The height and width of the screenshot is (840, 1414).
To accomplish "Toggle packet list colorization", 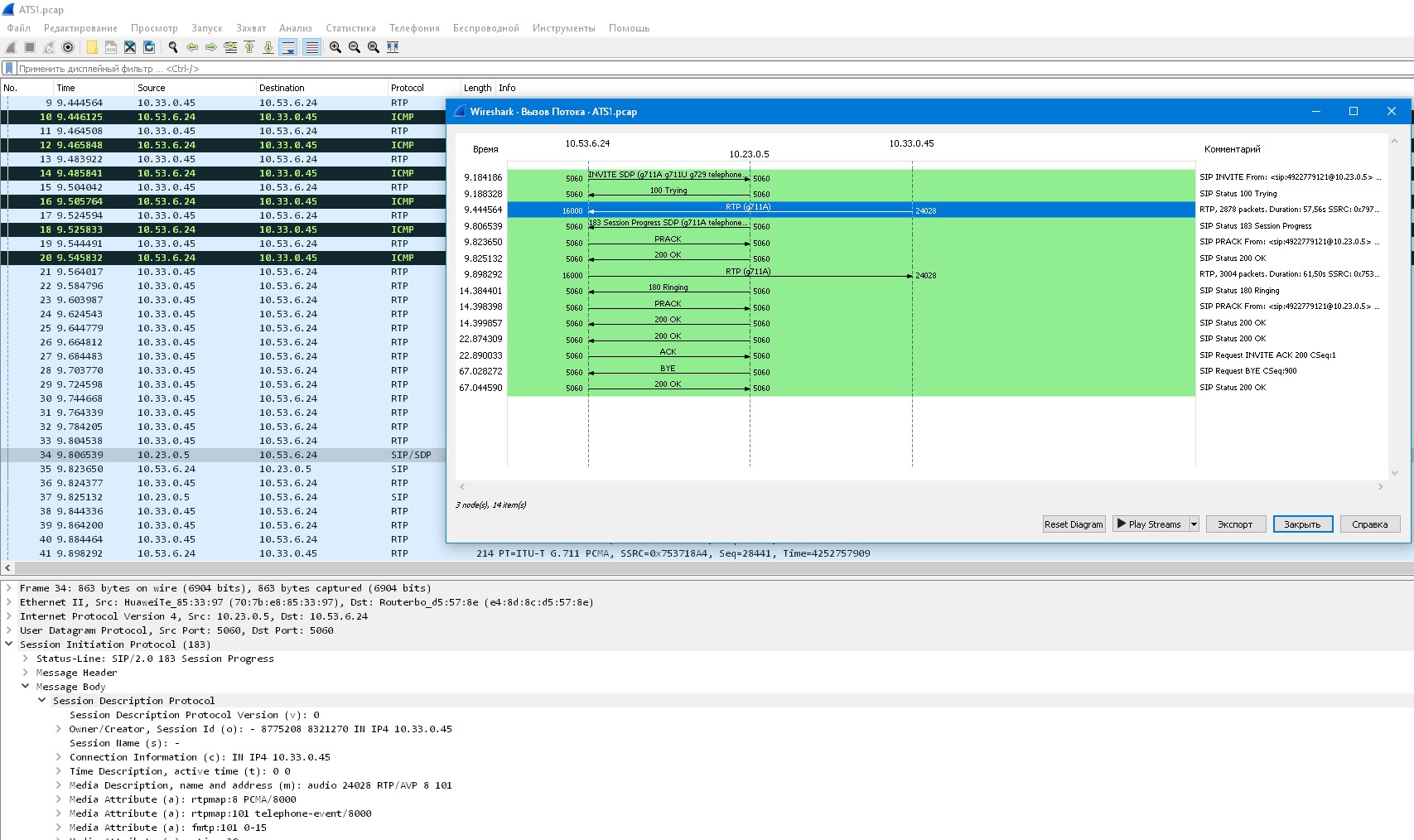I will point(311,47).
